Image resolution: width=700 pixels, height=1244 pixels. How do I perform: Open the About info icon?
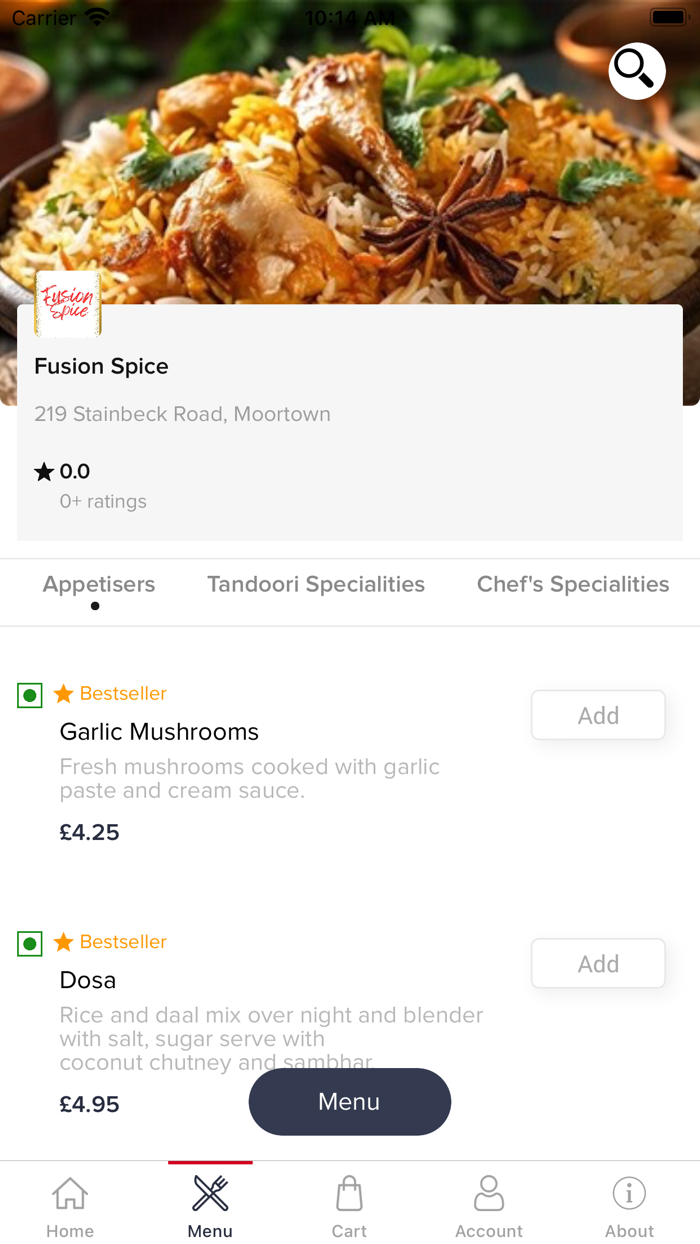click(629, 1192)
